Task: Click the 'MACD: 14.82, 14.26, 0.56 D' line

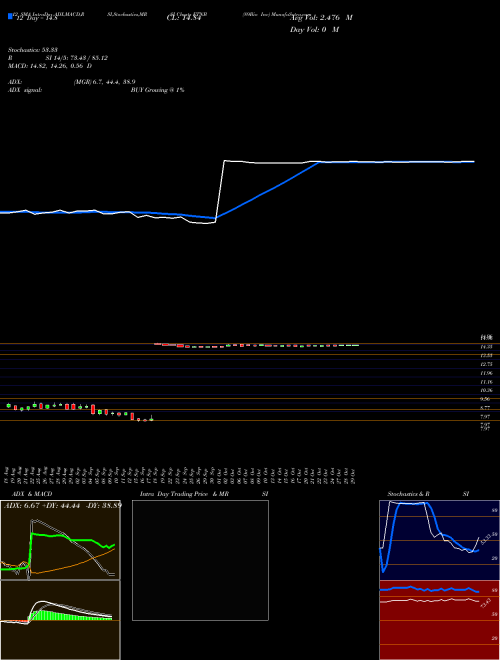Action: [x=50, y=66]
